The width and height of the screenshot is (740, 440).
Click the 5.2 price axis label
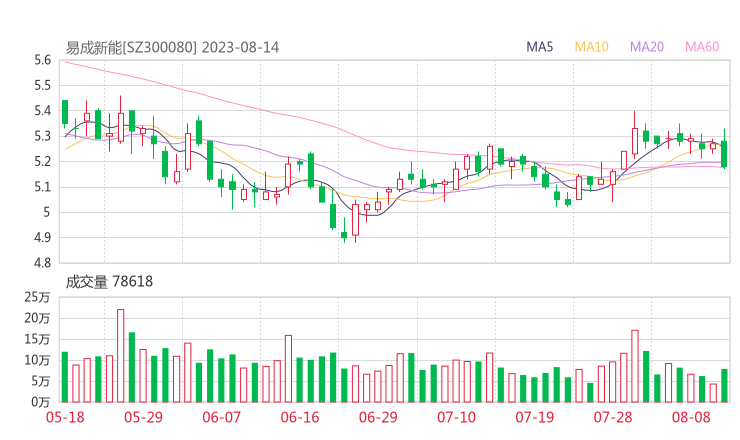point(42,162)
